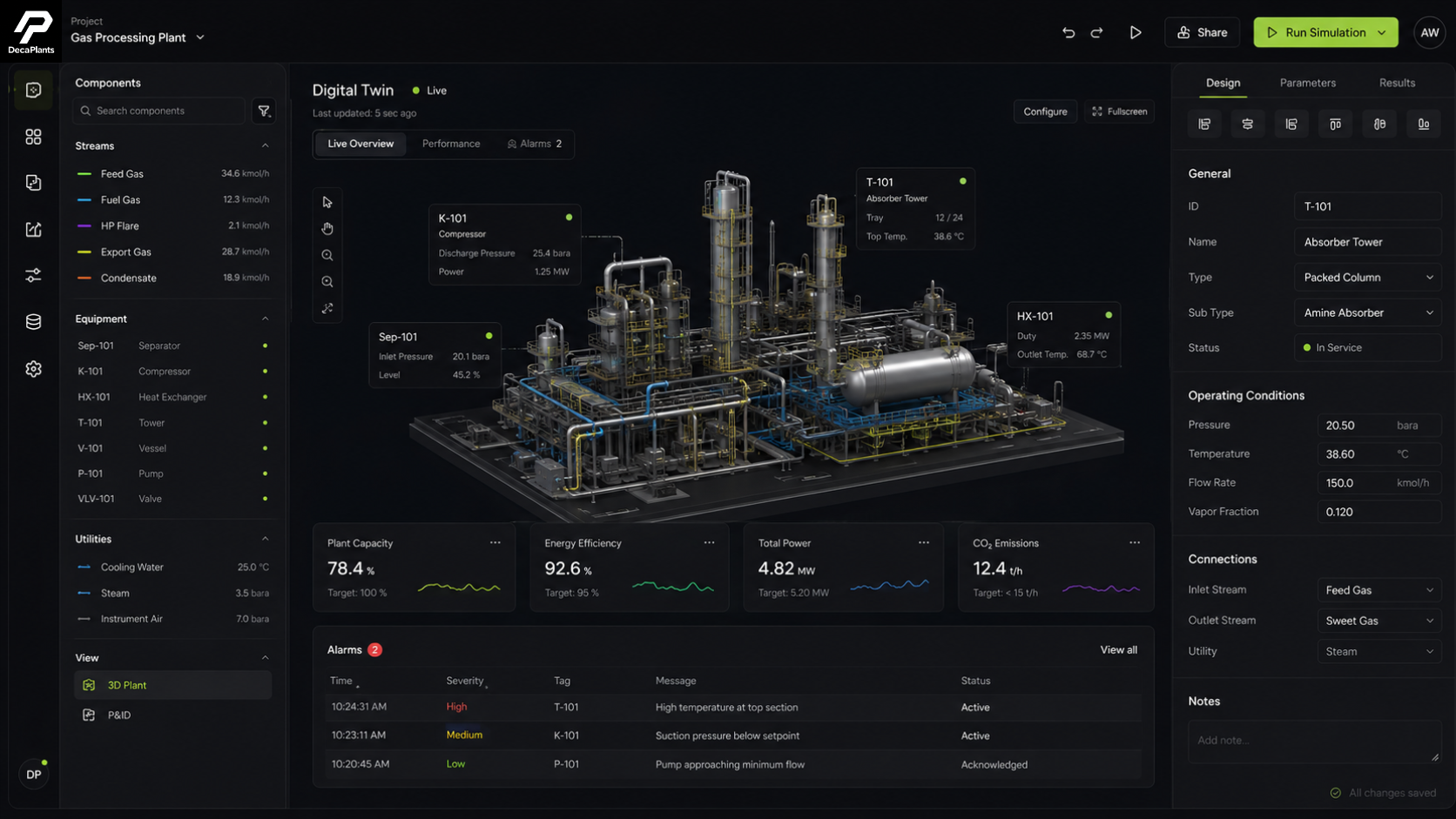Viewport: 1456px width, 819px height.
Task: Collapse the View section
Action: pyautogui.click(x=265, y=657)
